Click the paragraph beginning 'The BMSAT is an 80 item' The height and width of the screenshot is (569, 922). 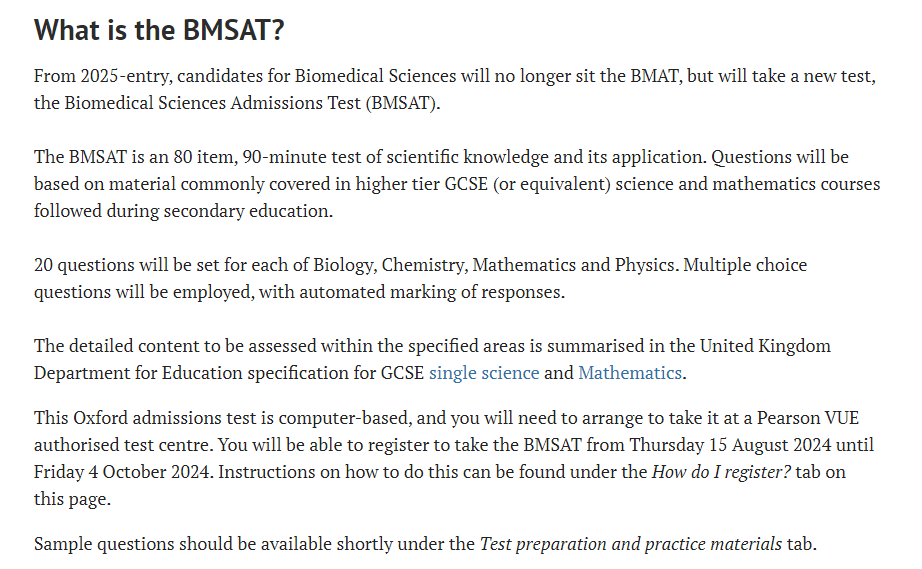[457, 184]
